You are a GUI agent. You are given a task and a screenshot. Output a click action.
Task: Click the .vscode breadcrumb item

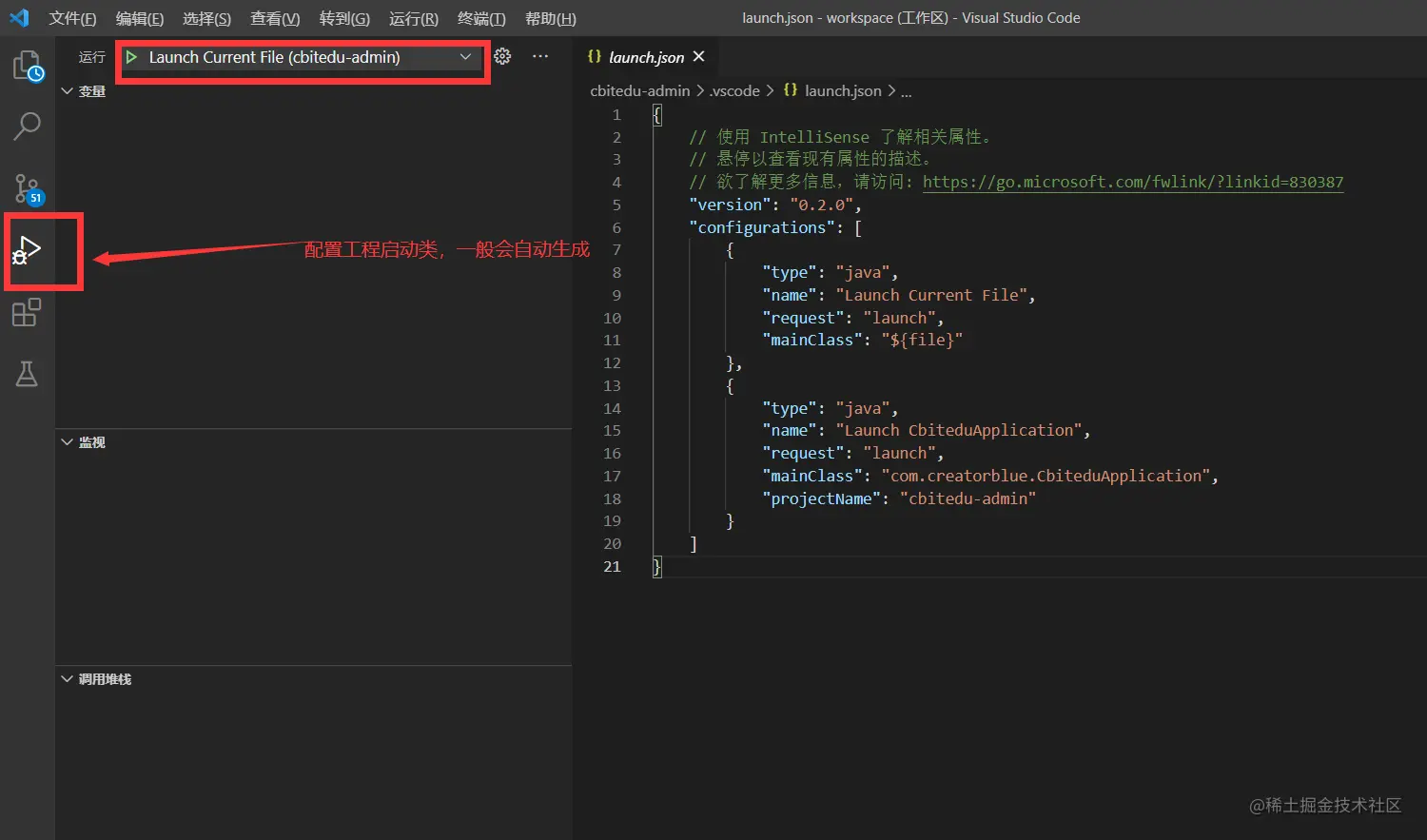click(x=734, y=90)
